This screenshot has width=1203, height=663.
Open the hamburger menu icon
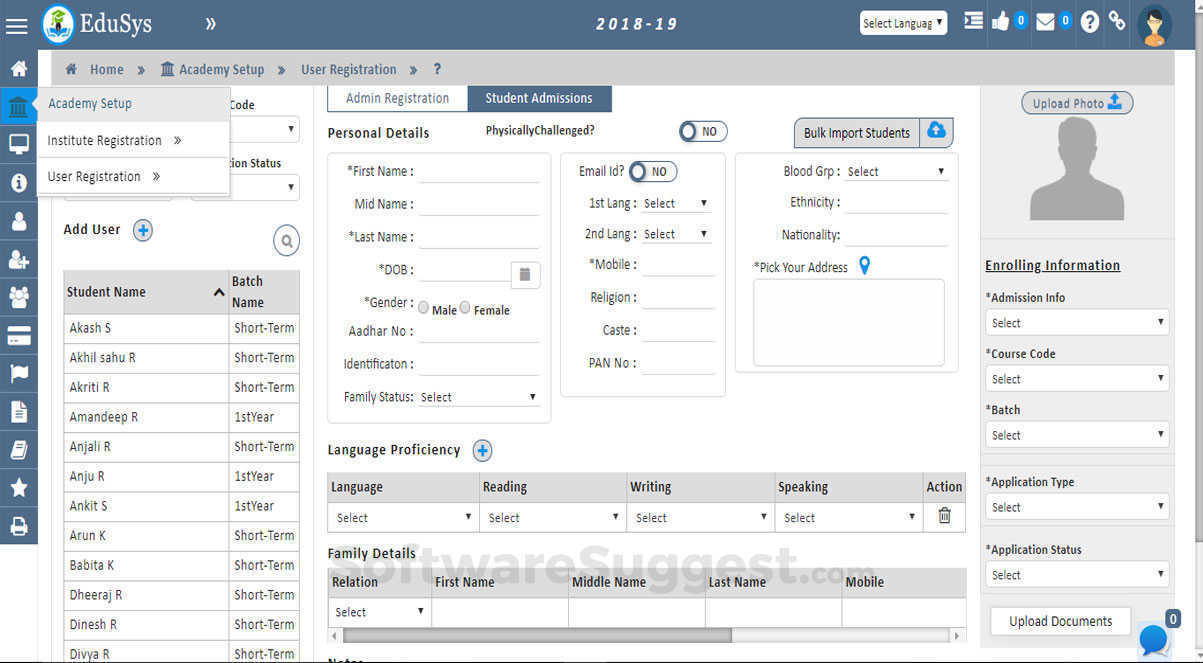(x=17, y=26)
